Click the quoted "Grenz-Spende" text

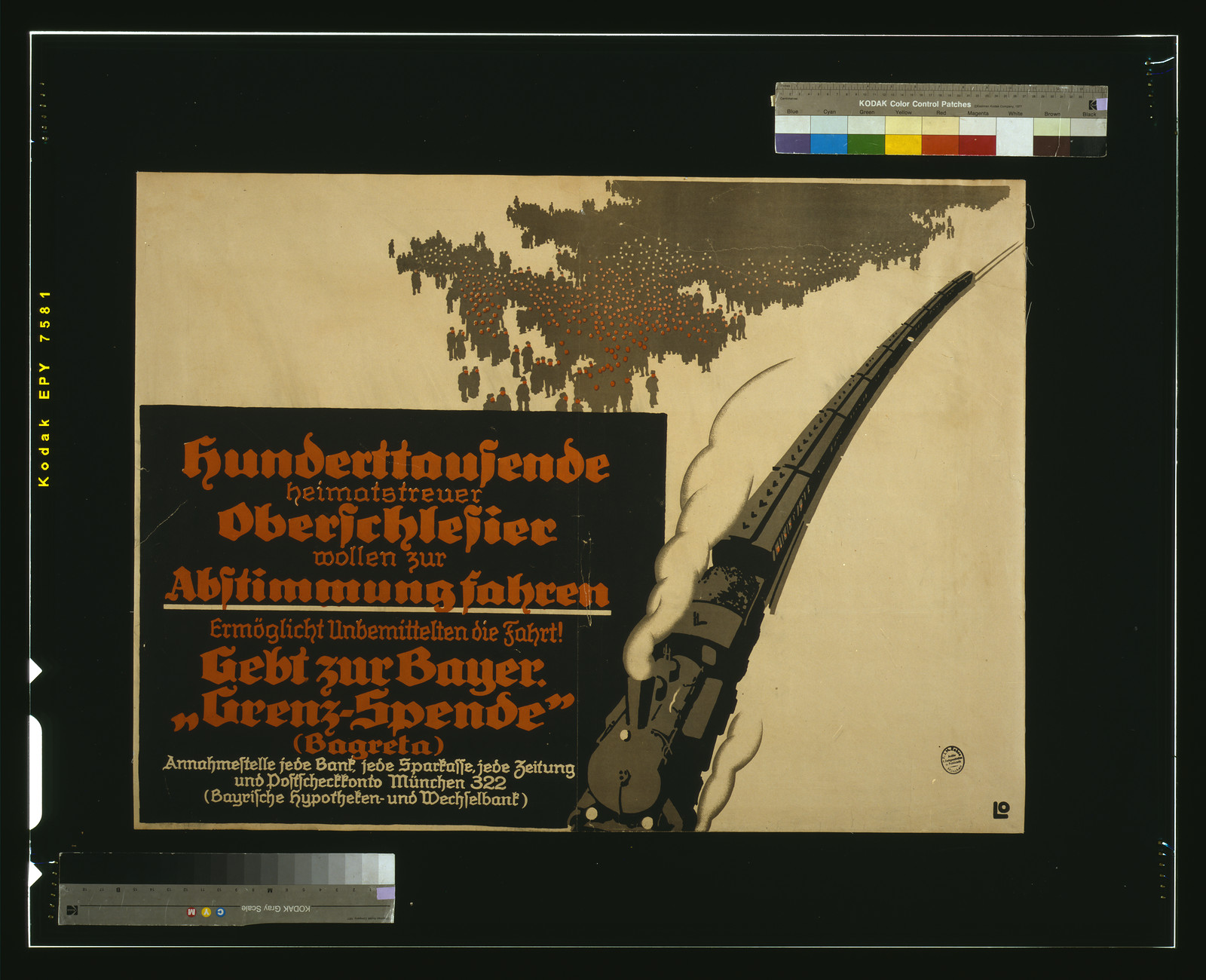pos(373,711)
